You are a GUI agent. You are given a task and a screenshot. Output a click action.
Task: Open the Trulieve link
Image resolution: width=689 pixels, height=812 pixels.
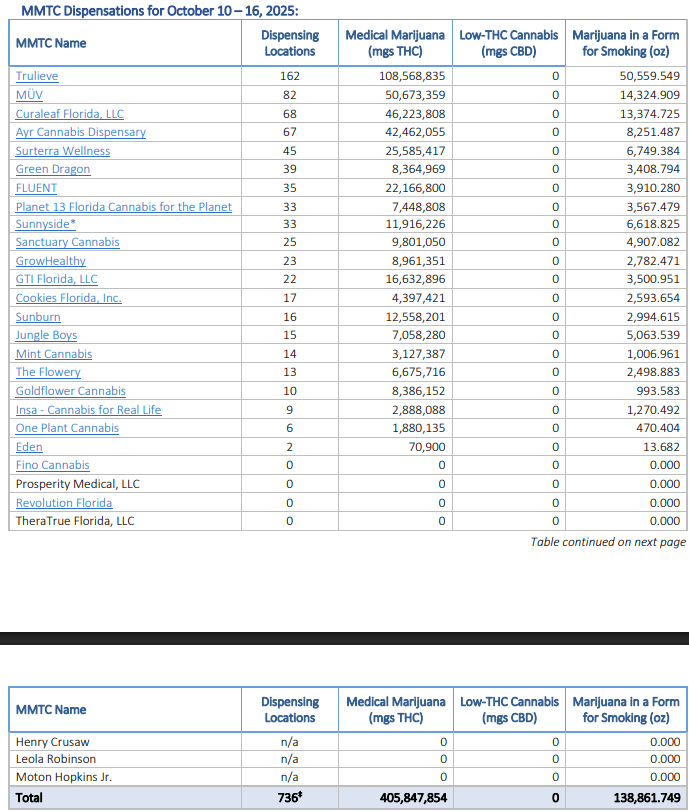[x=37, y=77]
